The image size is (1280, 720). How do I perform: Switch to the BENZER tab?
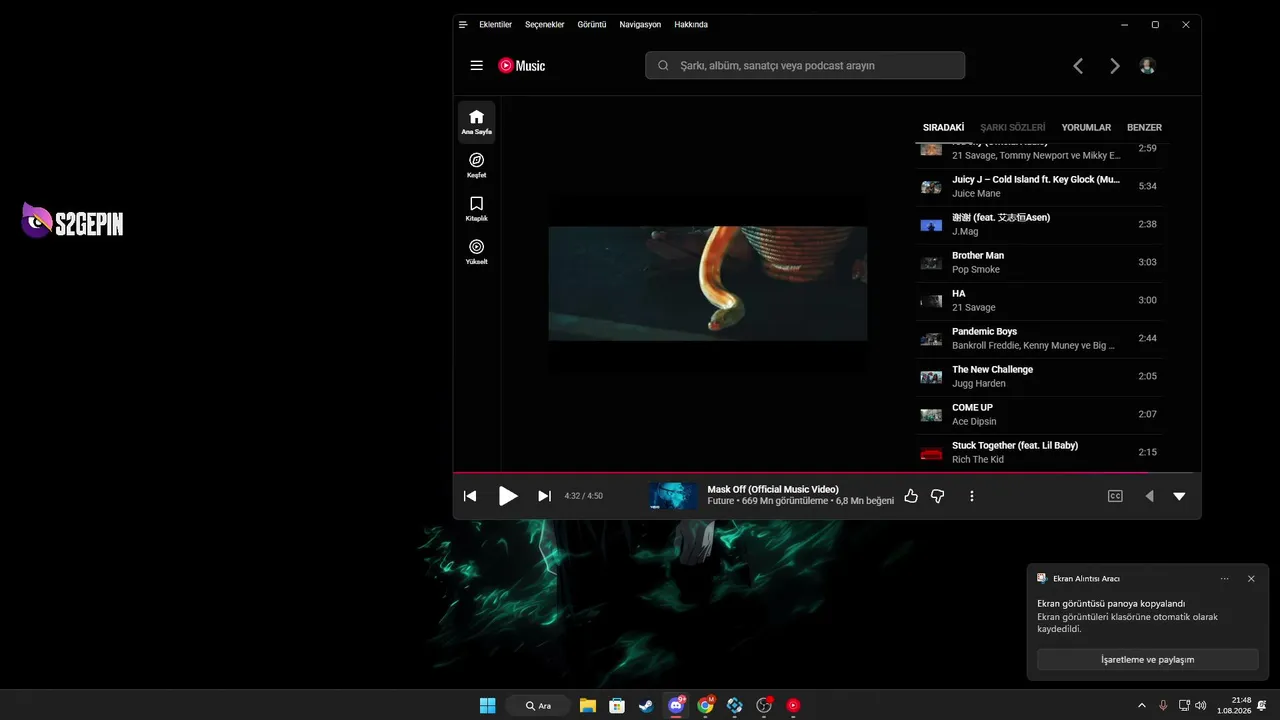[1144, 128]
